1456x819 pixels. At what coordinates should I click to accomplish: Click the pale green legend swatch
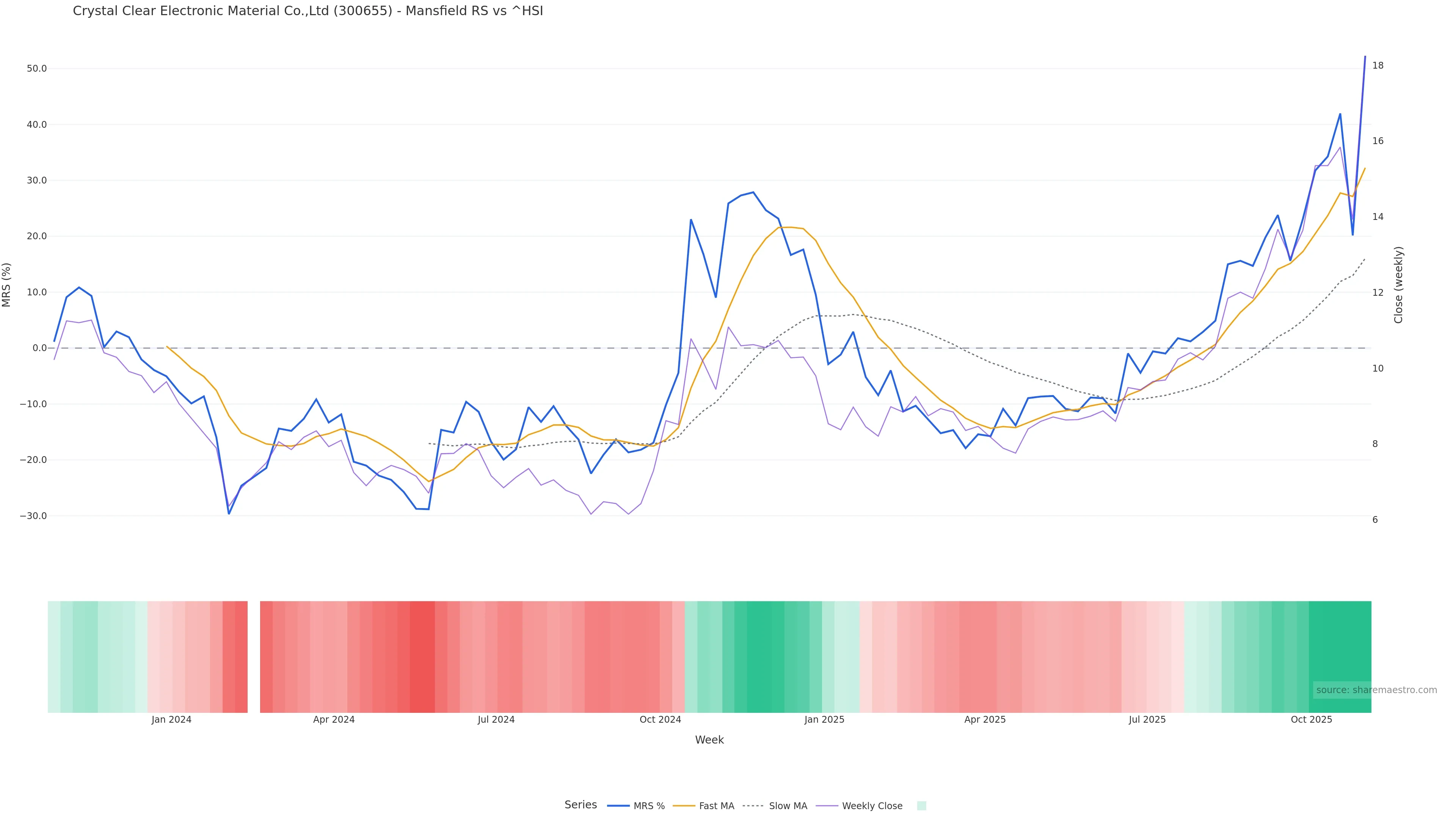click(x=921, y=806)
